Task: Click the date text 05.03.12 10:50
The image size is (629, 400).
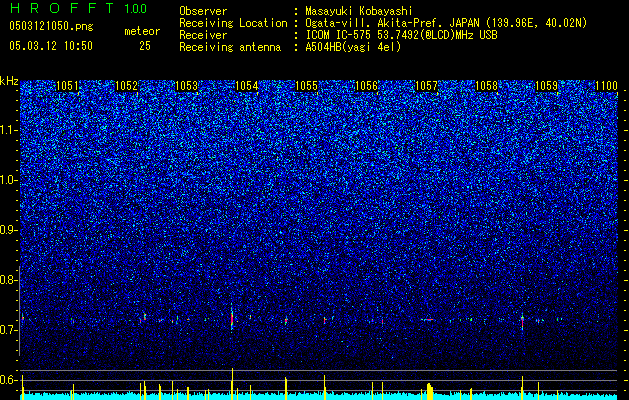Action: pos(51,46)
